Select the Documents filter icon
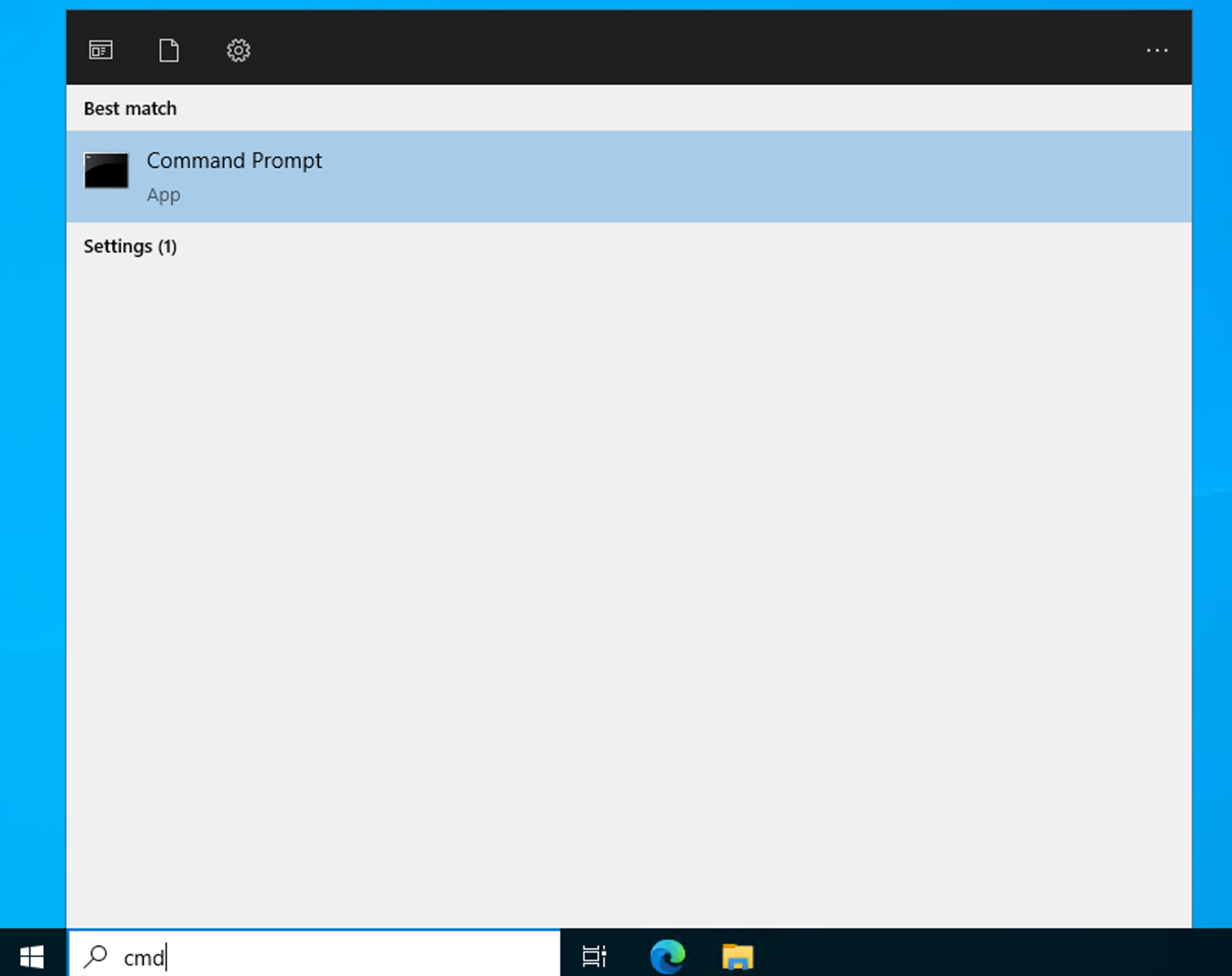This screenshot has height=976, width=1232. pos(169,51)
